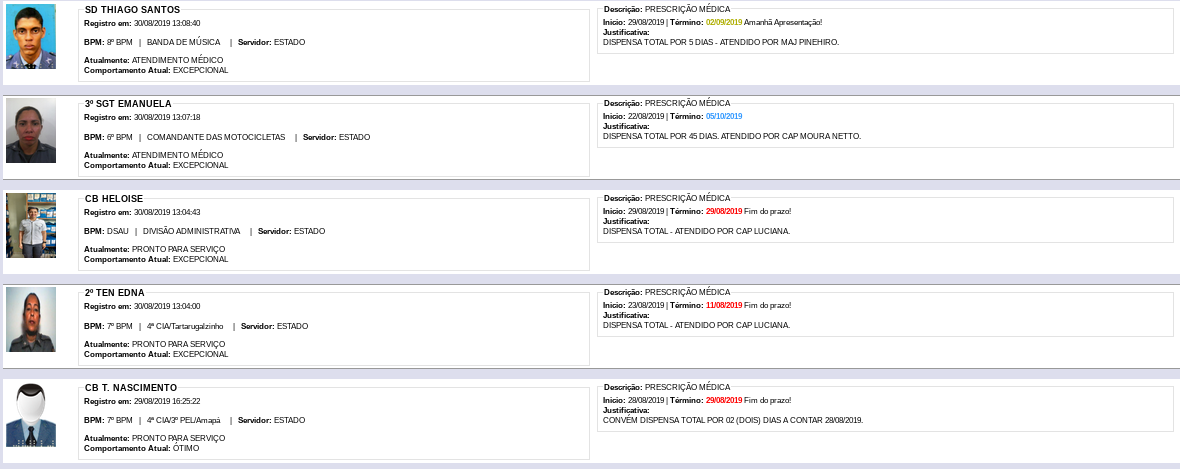Click BANDA DE MÚSICA unit text
Screen dimensions: 1180x469
pyautogui.click(x=184, y=42)
